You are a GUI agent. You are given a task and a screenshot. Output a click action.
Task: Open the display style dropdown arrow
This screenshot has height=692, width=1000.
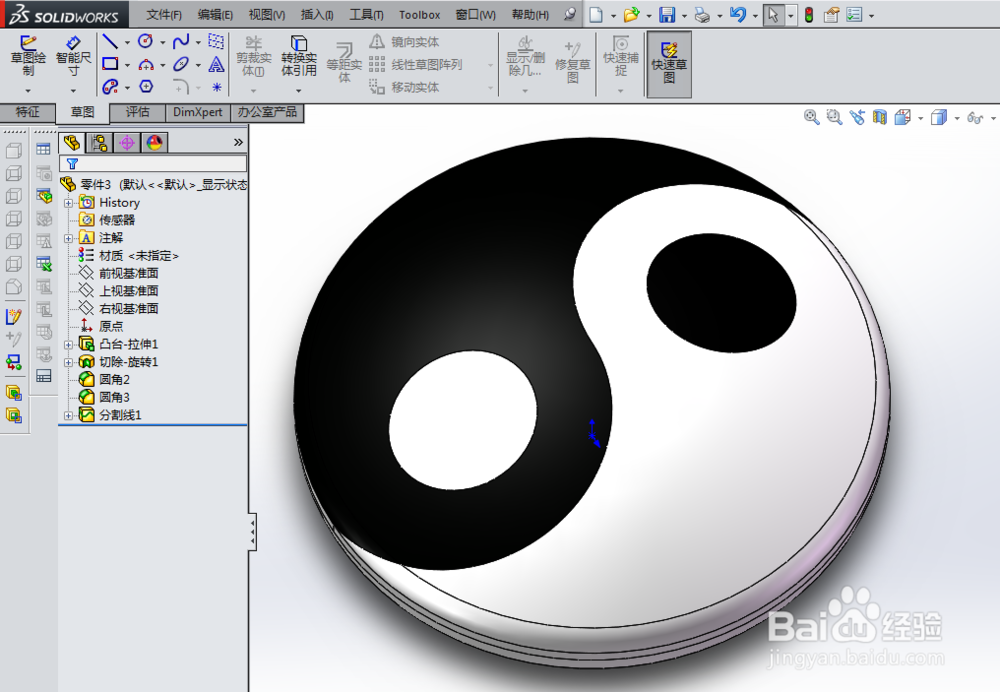957,118
